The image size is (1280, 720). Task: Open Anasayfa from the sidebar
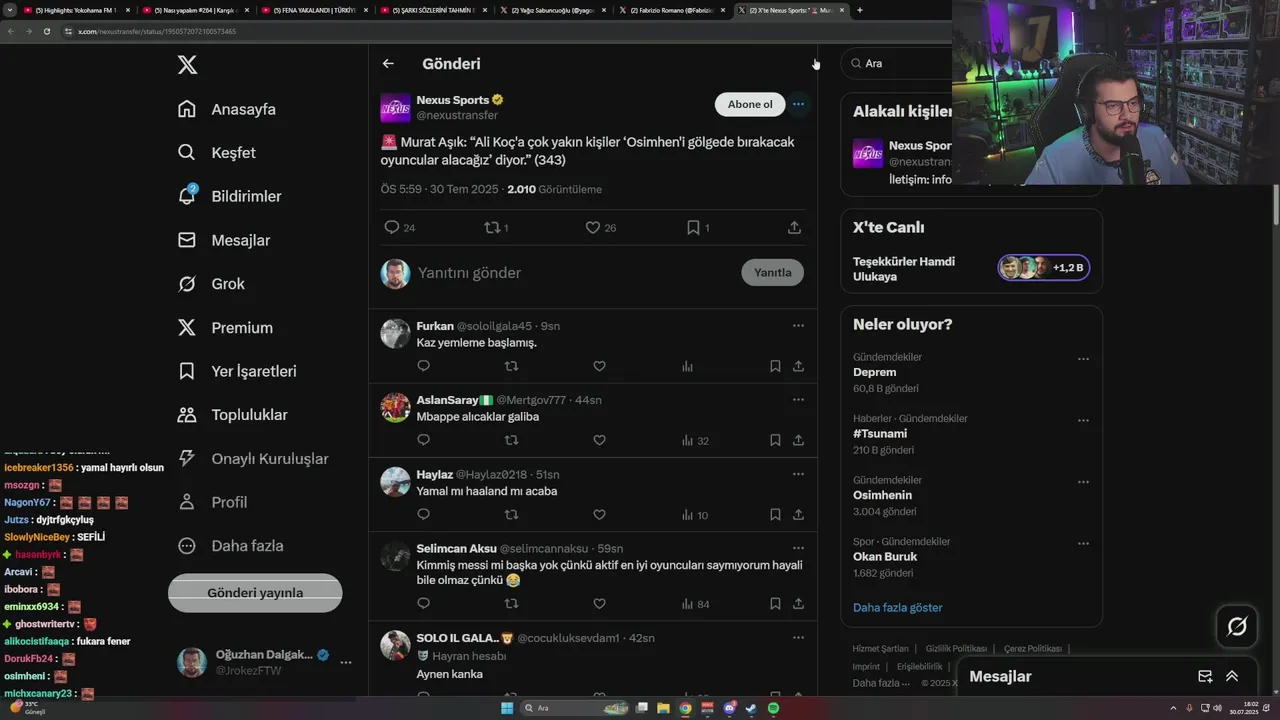tap(226, 109)
